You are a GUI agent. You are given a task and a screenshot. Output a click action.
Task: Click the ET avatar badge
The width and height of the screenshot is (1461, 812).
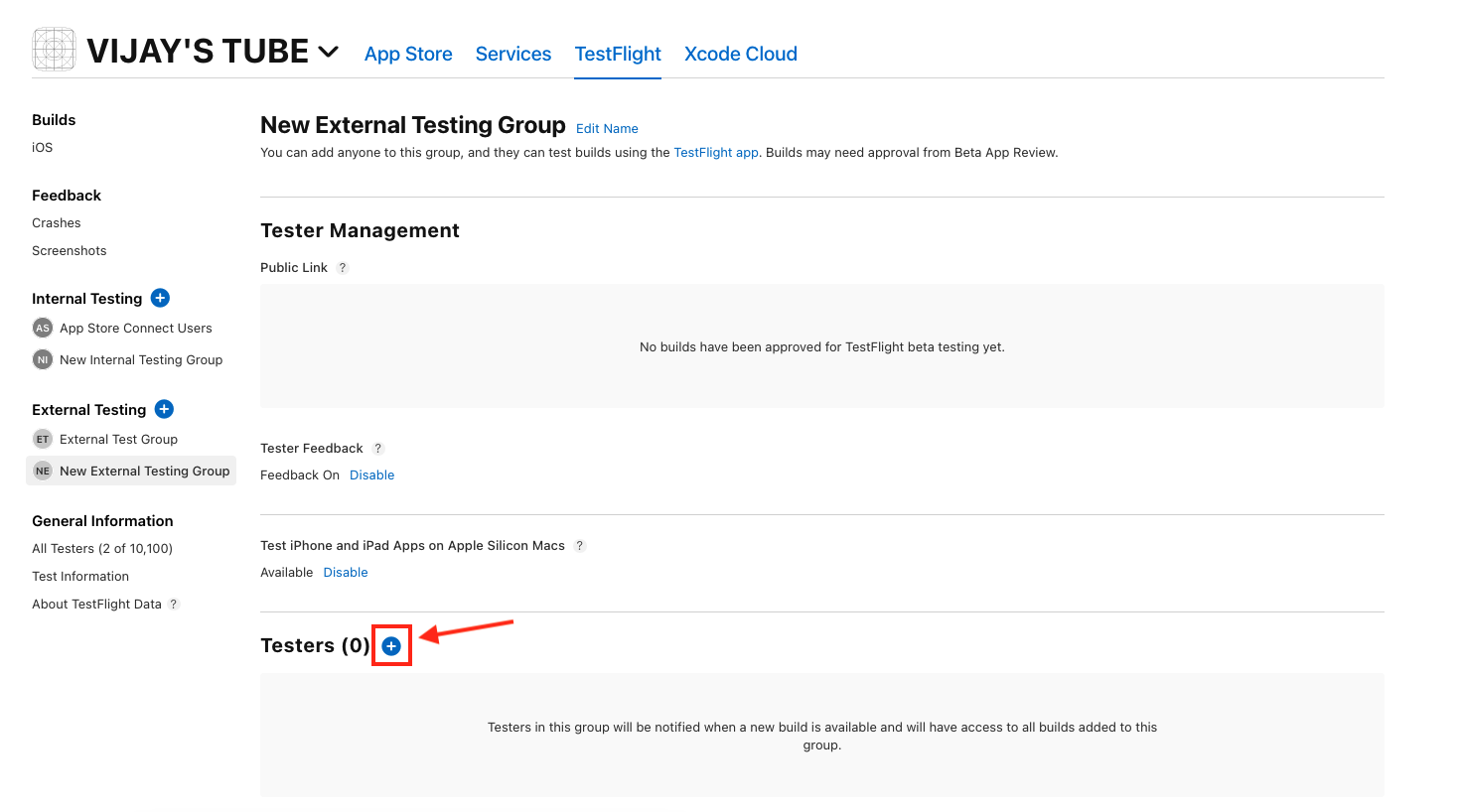tap(43, 439)
